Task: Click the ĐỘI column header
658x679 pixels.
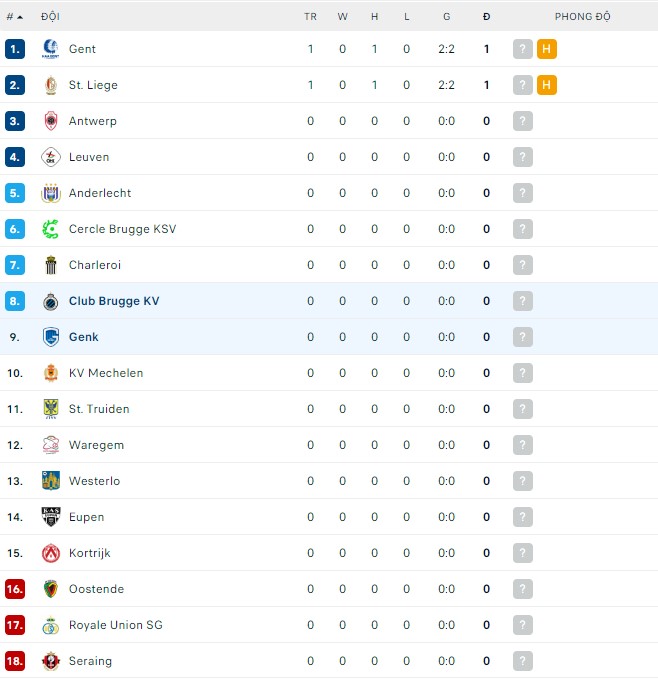Action: (x=50, y=17)
